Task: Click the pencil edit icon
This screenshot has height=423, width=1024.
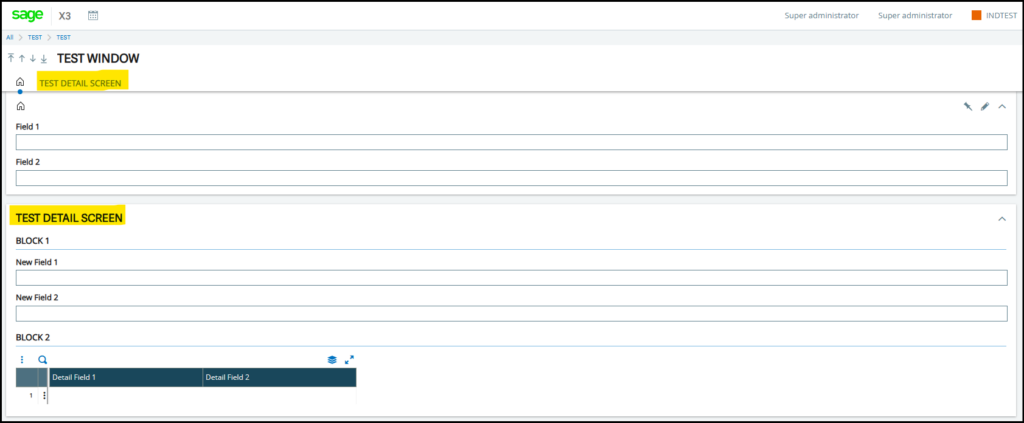Action: pyautogui.click(x=985, y=106)
